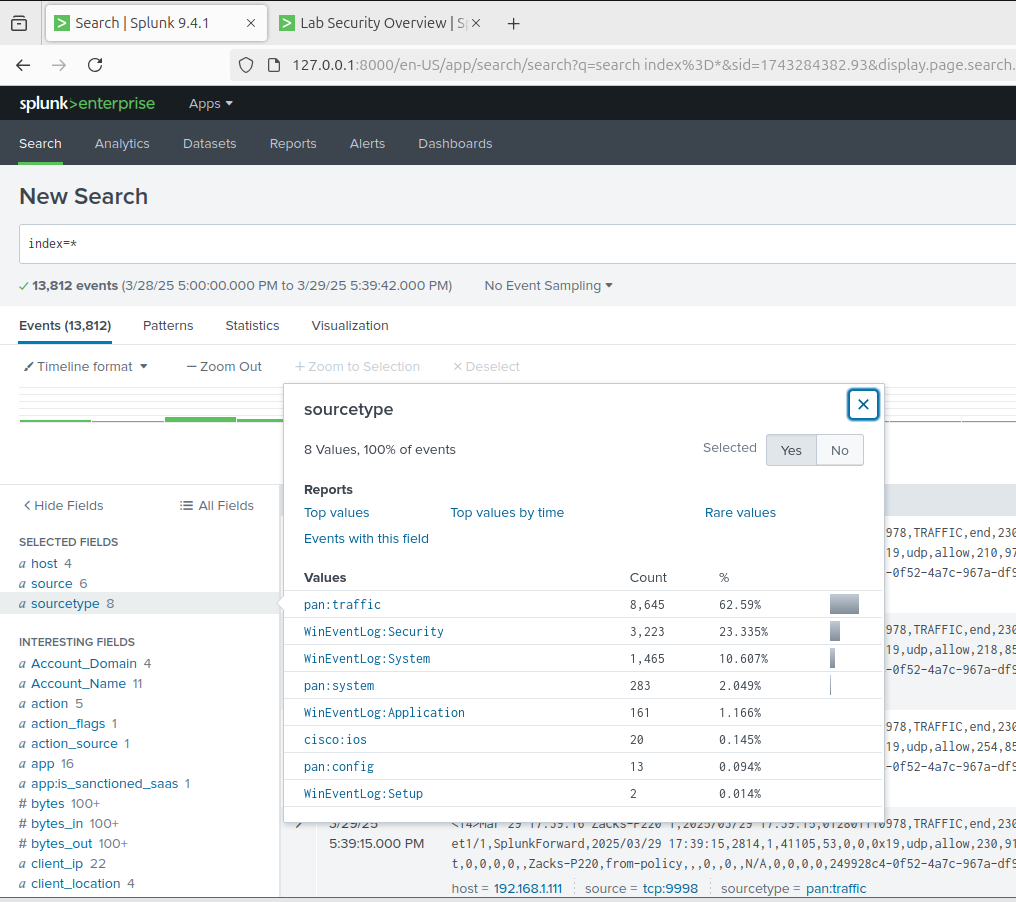Screen dimensions: 1016x902
Task: Open the sourcetype selected field
Action: (65, 604)
